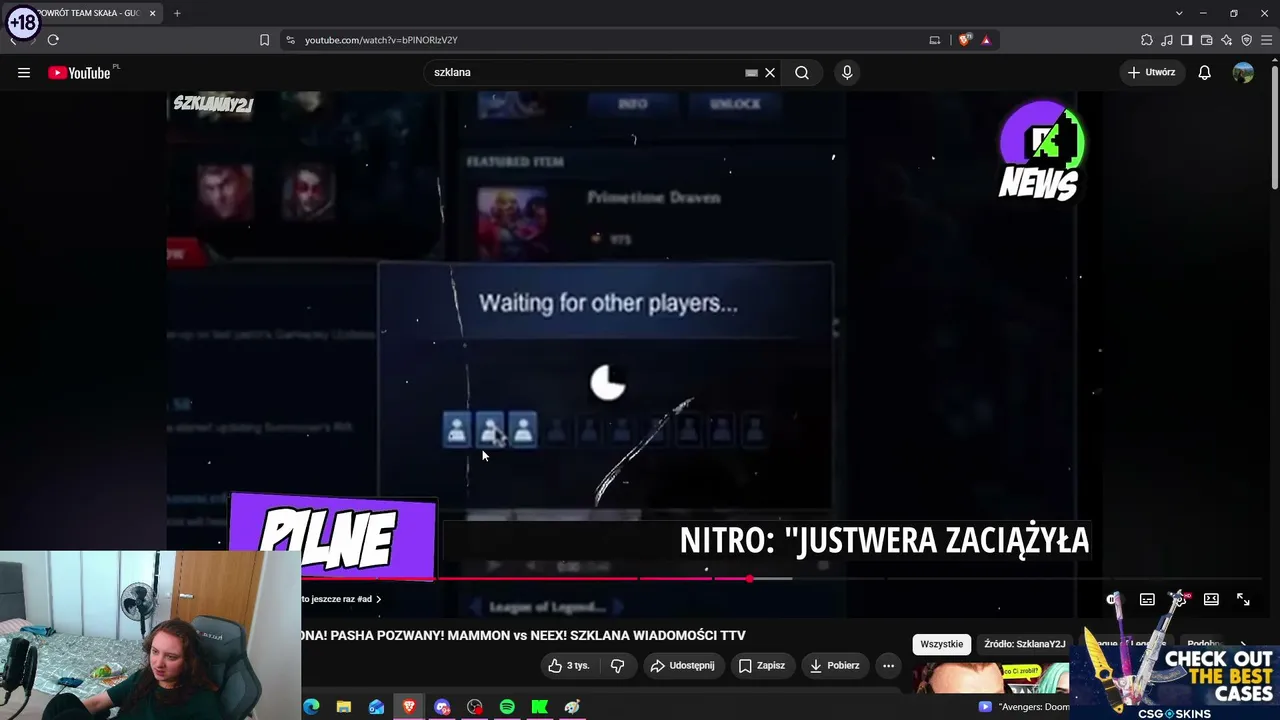Click the video title text
Viewport: 1280px width, 720px height.
[x=524, y=635]
